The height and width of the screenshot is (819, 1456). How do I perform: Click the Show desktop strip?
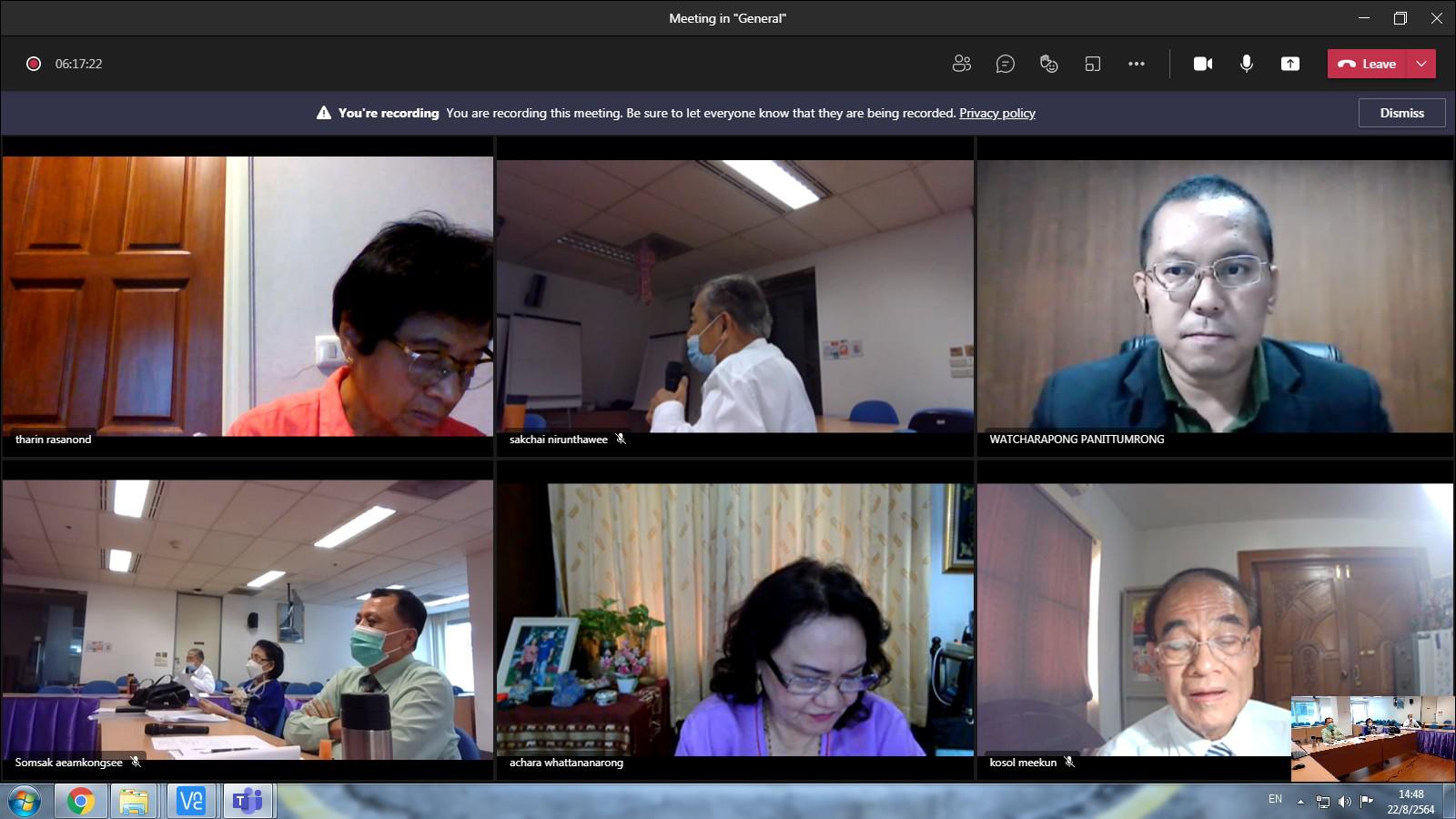tap(1449, 801)
